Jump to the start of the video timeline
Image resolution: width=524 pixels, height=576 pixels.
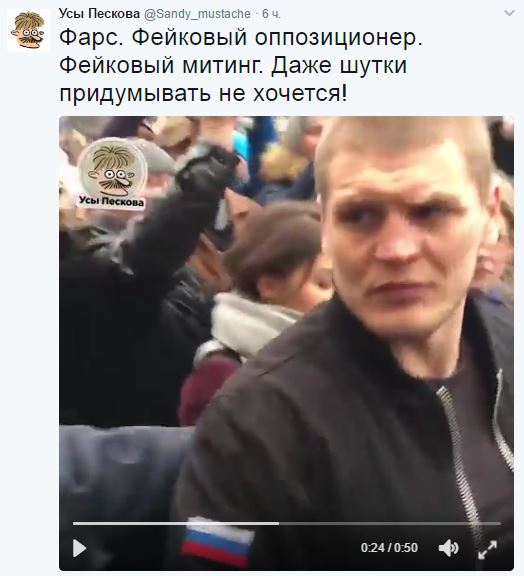74,523
